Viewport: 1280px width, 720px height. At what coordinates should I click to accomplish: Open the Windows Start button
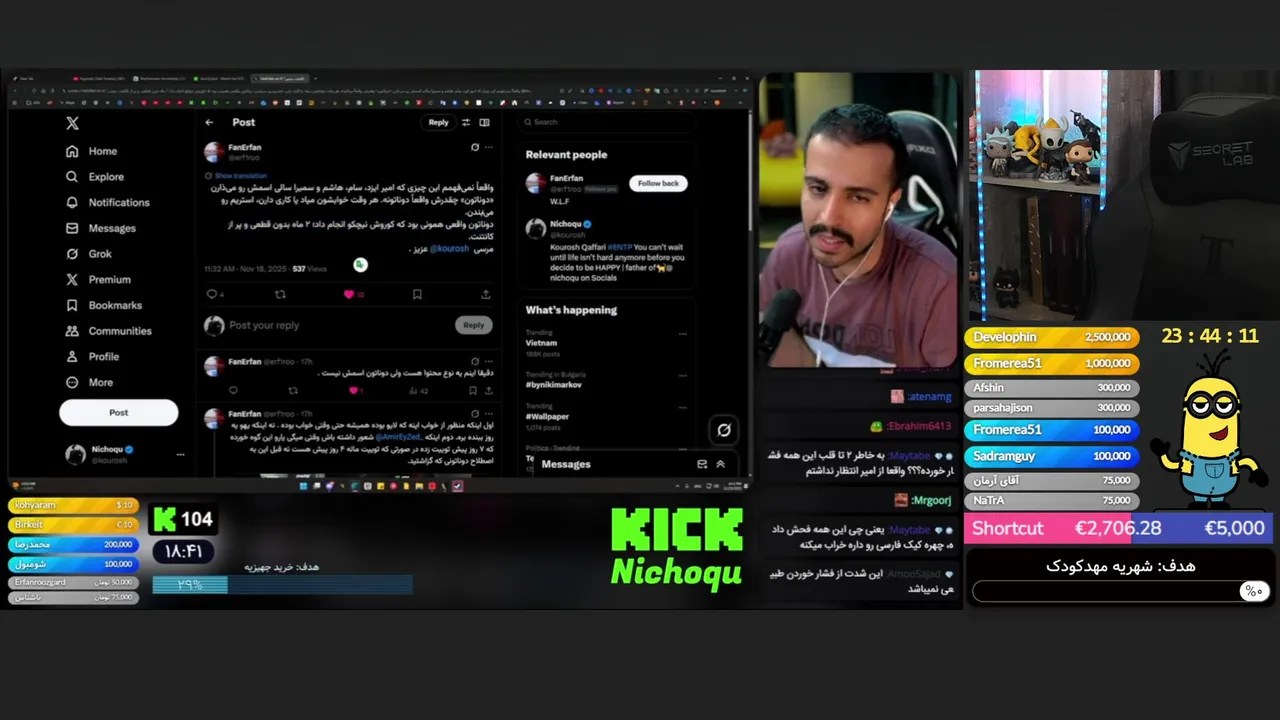pyautogui.click(x=304, y=486)
